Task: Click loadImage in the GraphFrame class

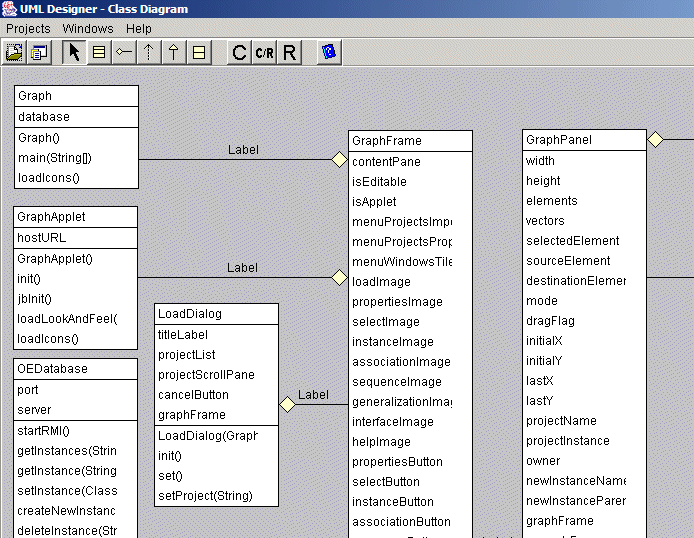Action: [381, 282]
